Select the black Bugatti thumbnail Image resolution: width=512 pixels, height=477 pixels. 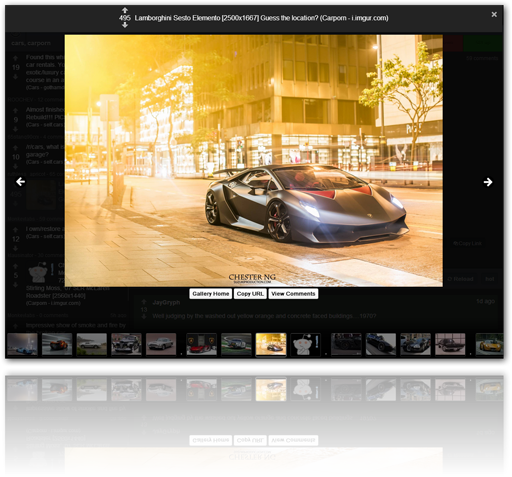[x=416, y=344]
